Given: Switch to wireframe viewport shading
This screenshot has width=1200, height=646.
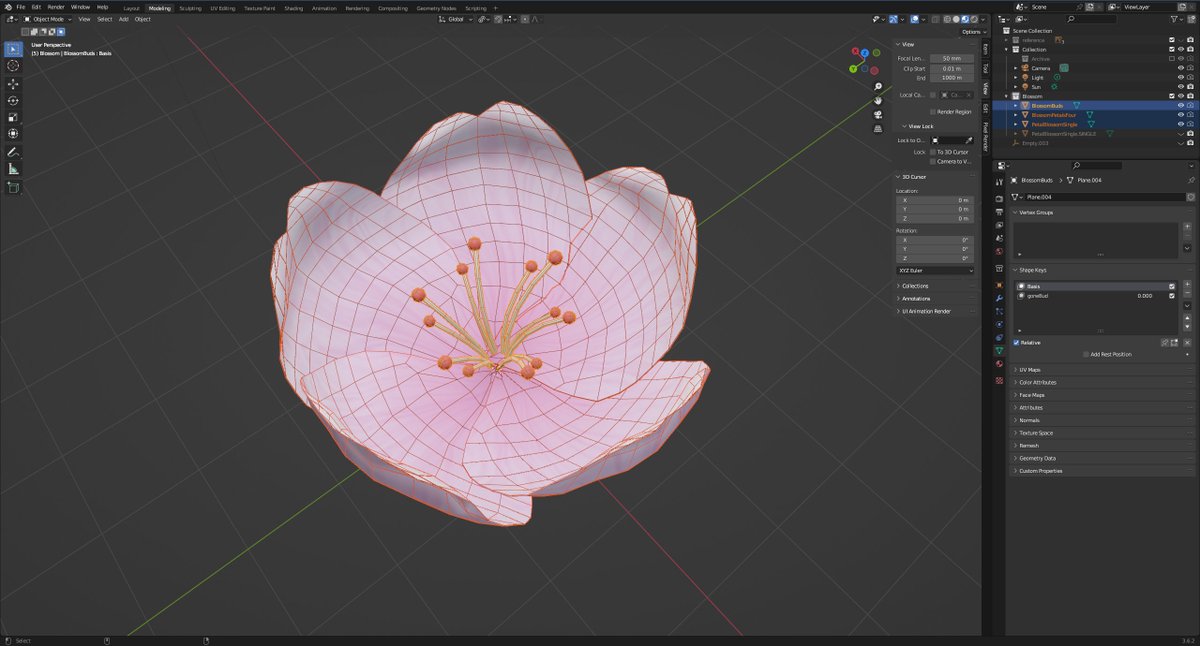Looking at the screenshot, I should [x=949, y=19].
